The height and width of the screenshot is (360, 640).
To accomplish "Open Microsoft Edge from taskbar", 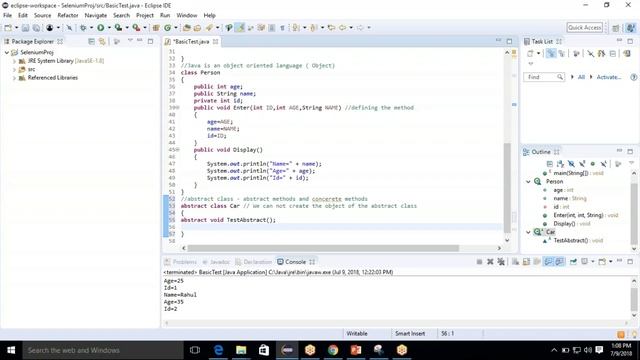I will click(x=218, y=350).
